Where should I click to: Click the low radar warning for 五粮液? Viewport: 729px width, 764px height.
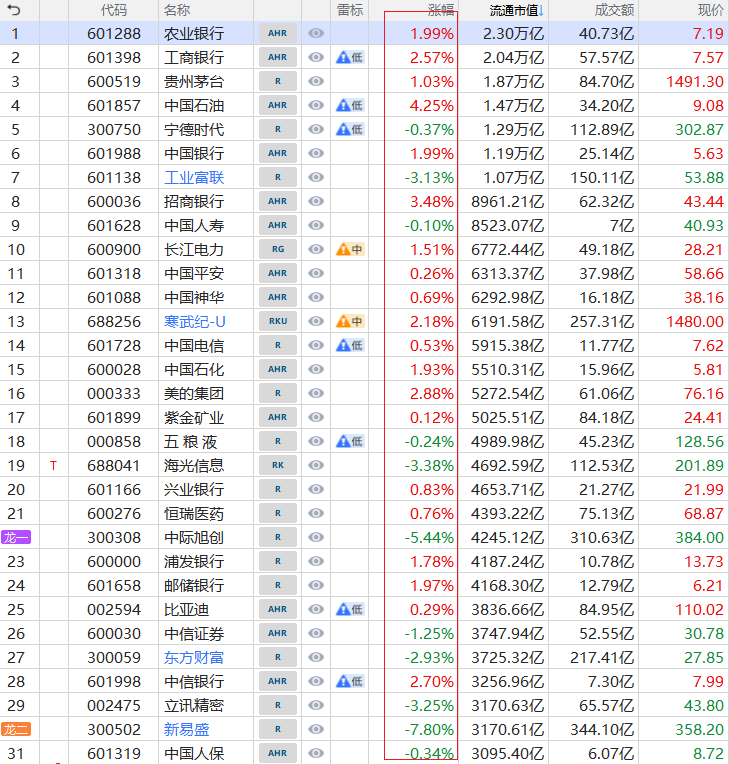350,441
